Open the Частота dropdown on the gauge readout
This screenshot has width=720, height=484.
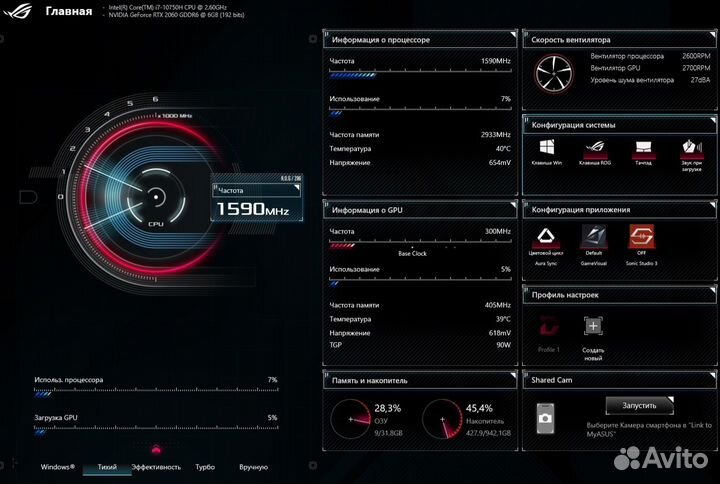click(x=256, y=190)
